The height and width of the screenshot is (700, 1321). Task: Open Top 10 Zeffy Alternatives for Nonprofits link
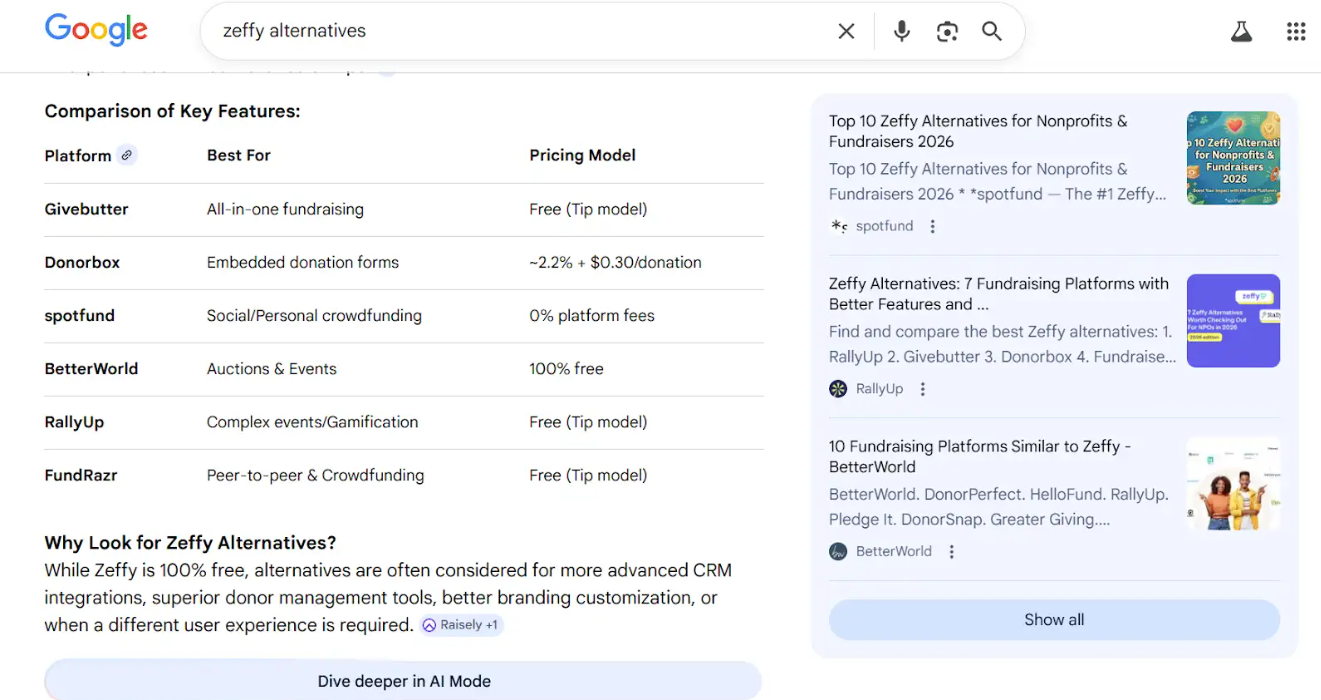pos(978,131)
